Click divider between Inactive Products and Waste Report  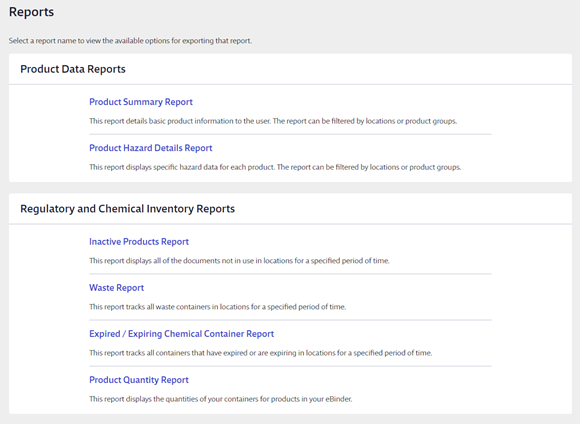tap(290, 274)
